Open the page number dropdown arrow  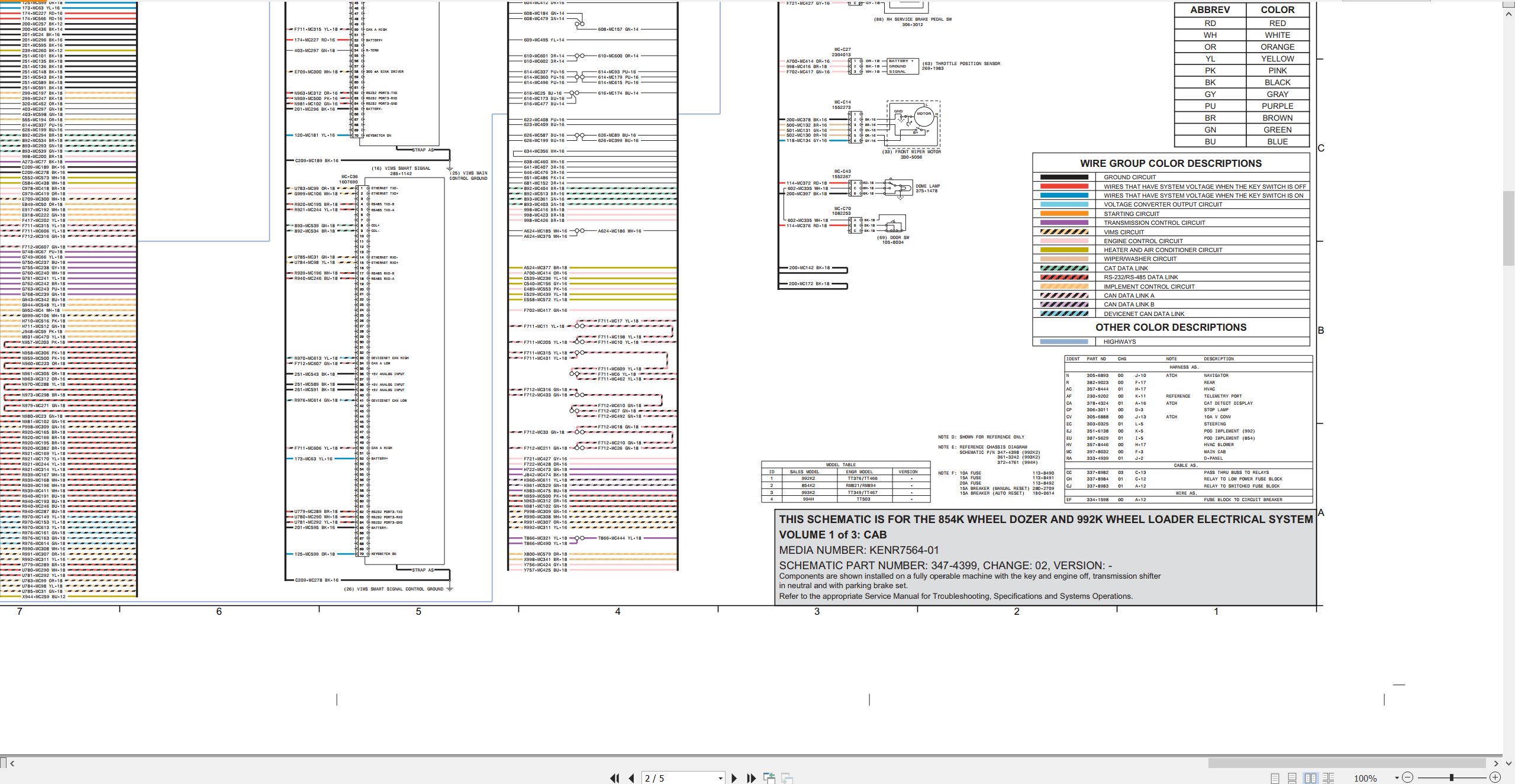coord(720,778)
